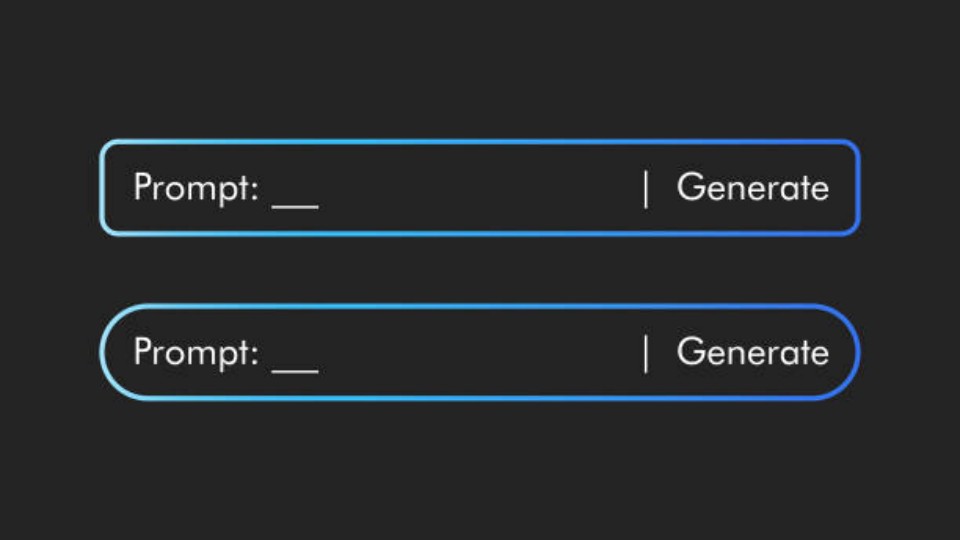Viewport: 960px width, 540px height.
Task: Click empty text area inside the lower bar
Action: [480, 352]
